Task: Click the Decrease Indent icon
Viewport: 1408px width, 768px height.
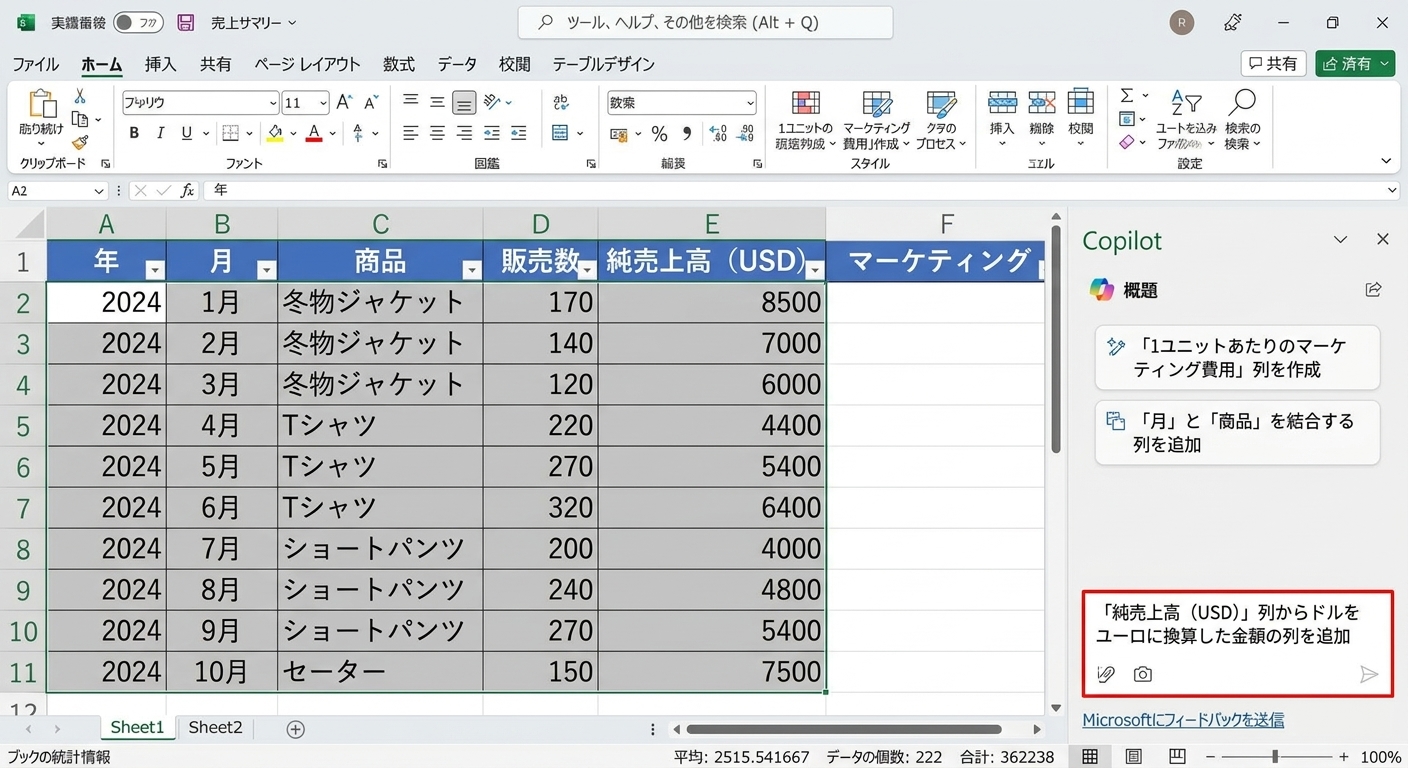Action: pyautogui.click(x=491, y=133)
